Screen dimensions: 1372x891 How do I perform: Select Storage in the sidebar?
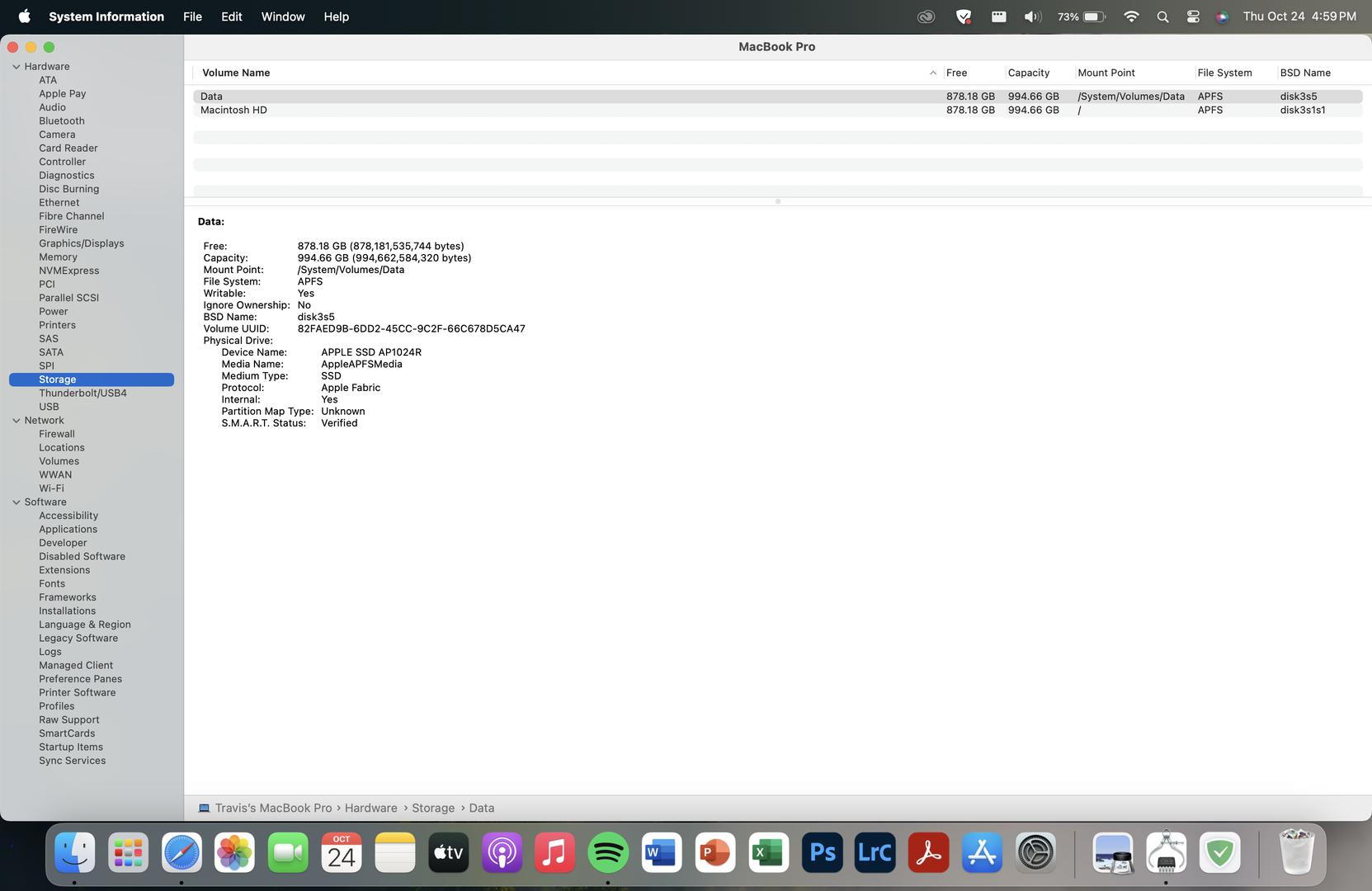coord(92,379)
